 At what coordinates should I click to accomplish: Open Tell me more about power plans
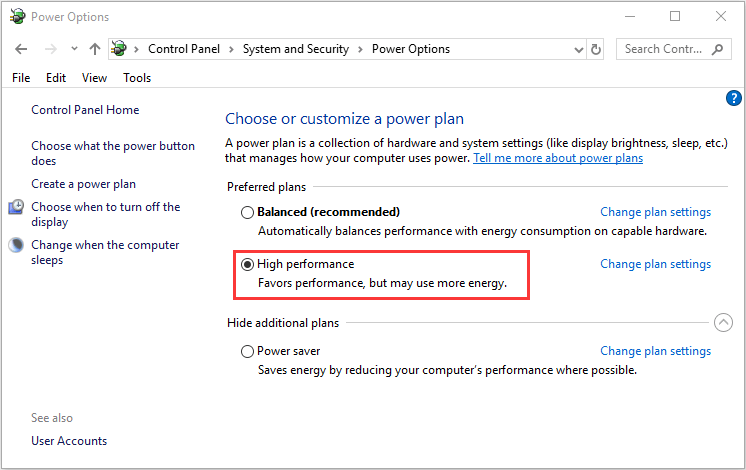coord(558,158)
